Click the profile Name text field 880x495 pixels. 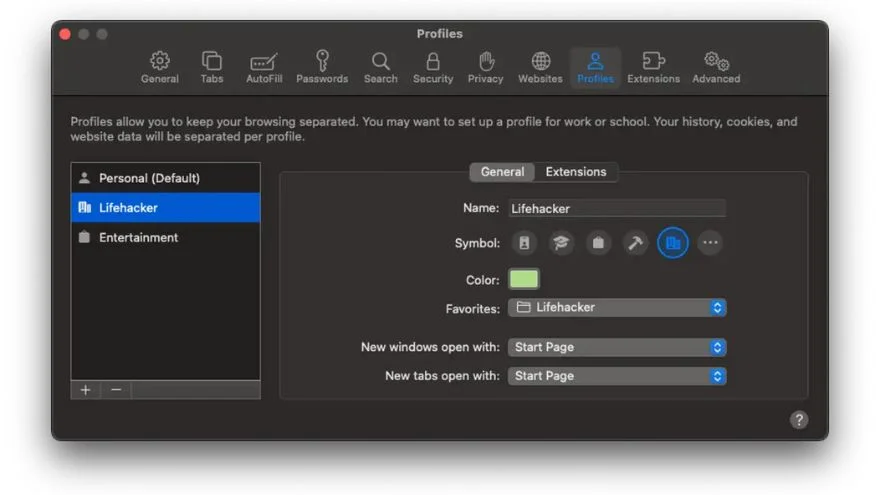pyautogui.click(x=617, y=209)
